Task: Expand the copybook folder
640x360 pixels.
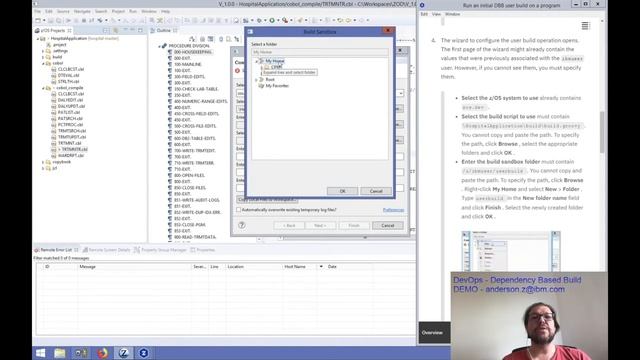Action: (43, 162)
